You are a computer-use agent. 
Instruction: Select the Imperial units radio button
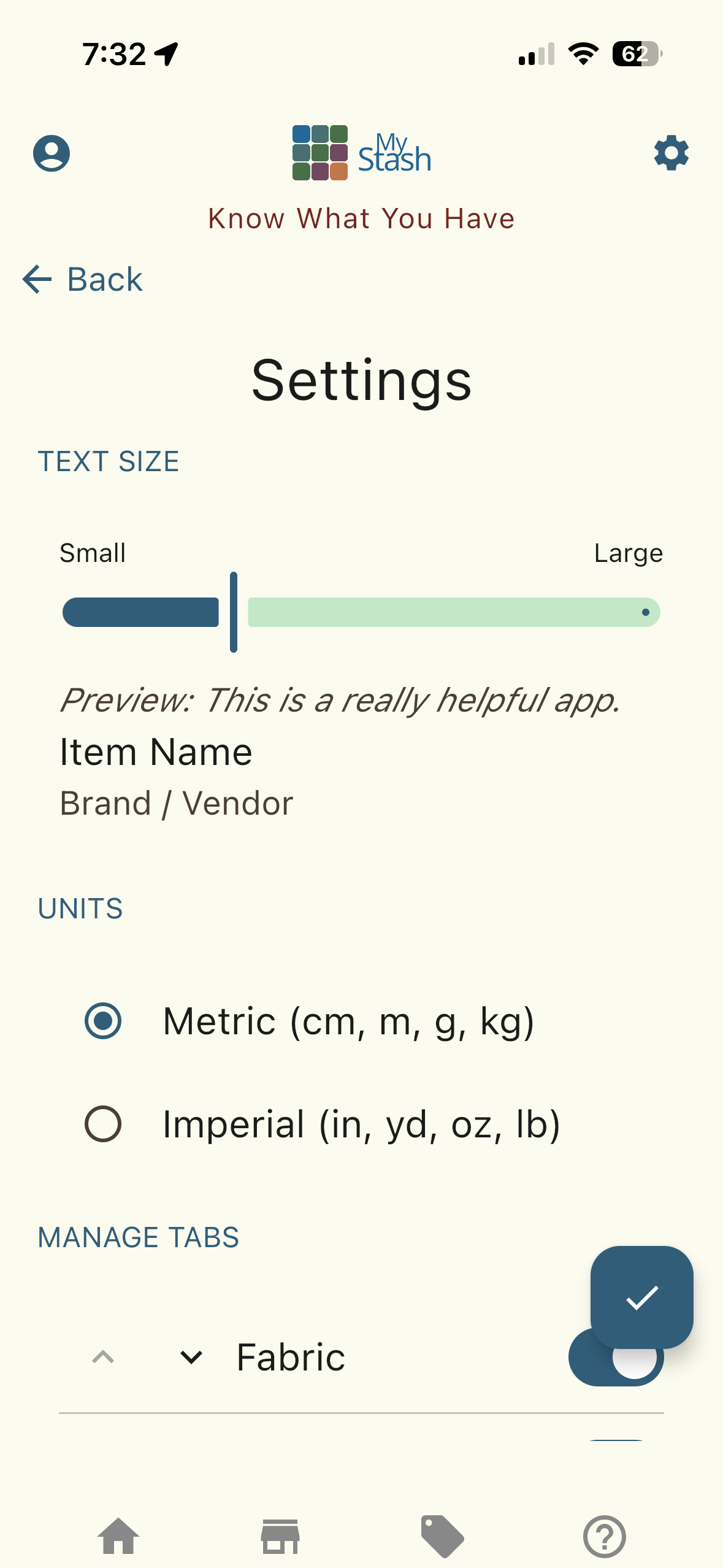104,1124
